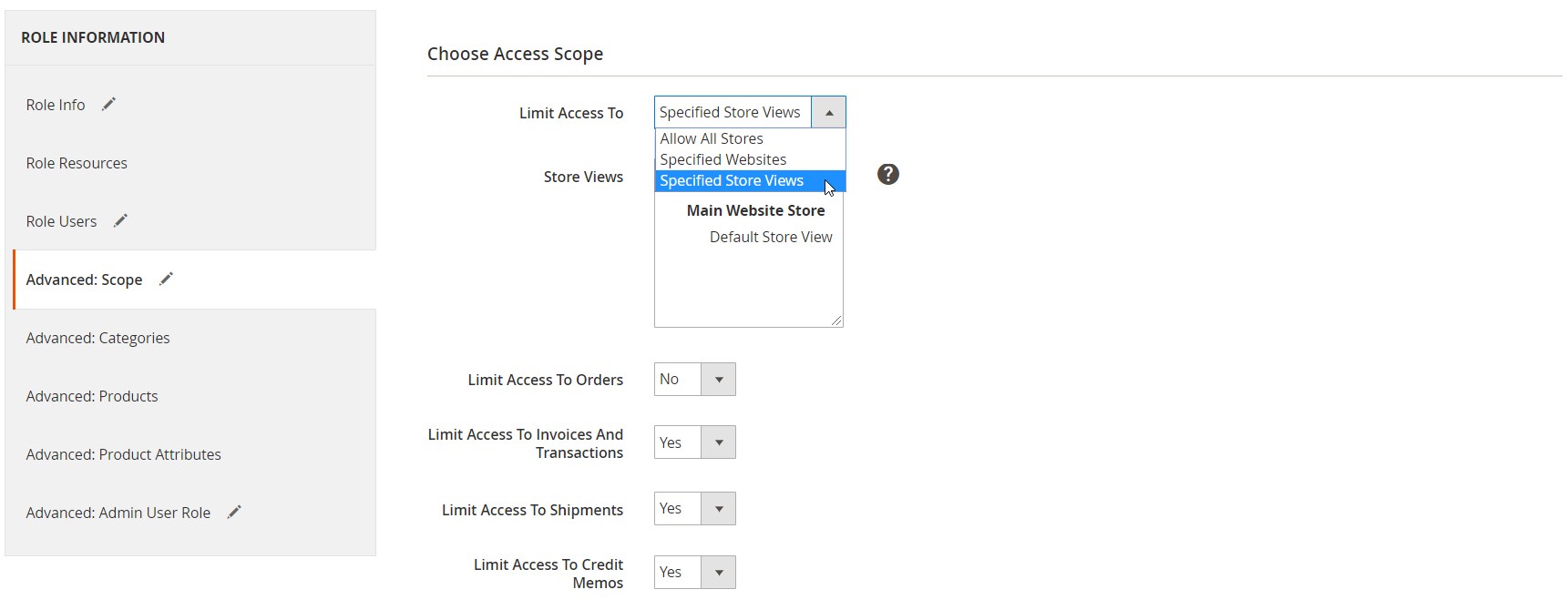
Task: Click the pencil icon beside Advanced: Scope
Action: pos(166,280)
